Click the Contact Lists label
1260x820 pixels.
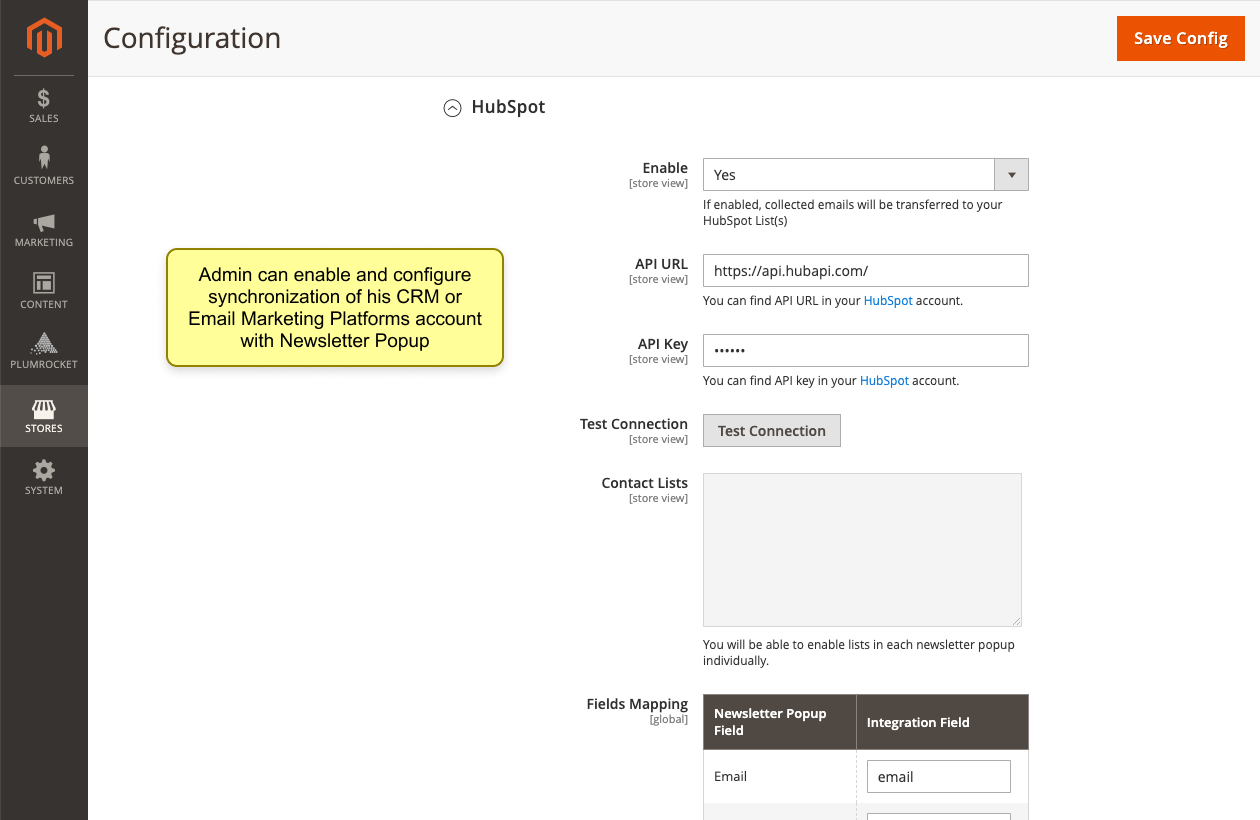644,483
